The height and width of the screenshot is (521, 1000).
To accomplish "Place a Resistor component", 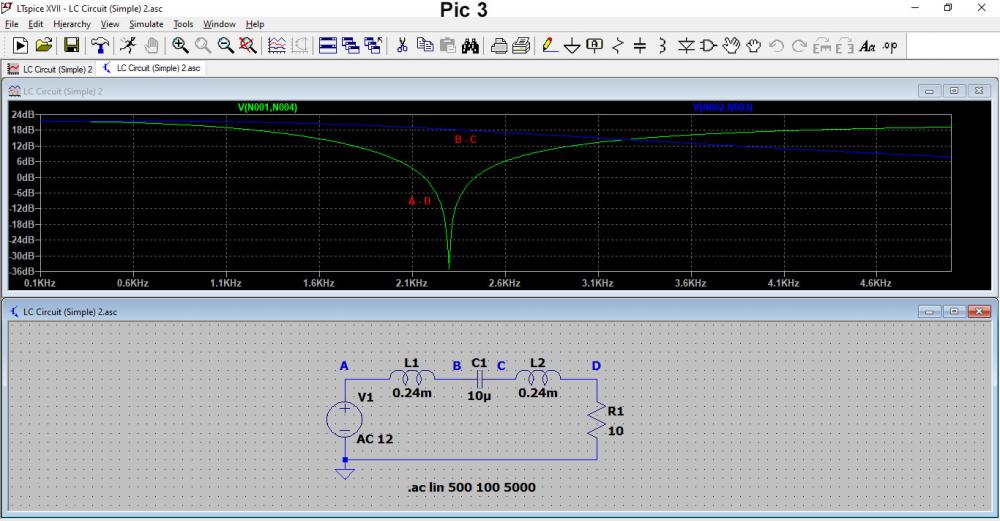I will click(617, 45).
